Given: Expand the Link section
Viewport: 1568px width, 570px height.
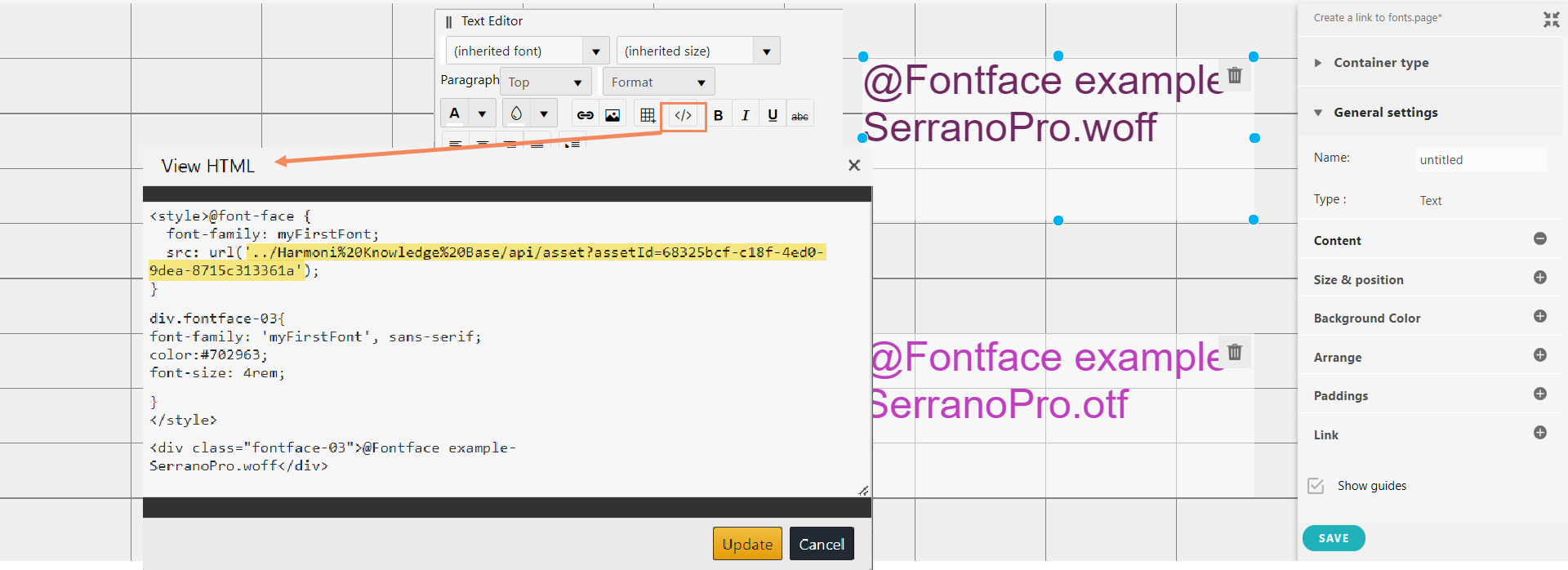Looking at the screenshot, I should point(1540,433).
